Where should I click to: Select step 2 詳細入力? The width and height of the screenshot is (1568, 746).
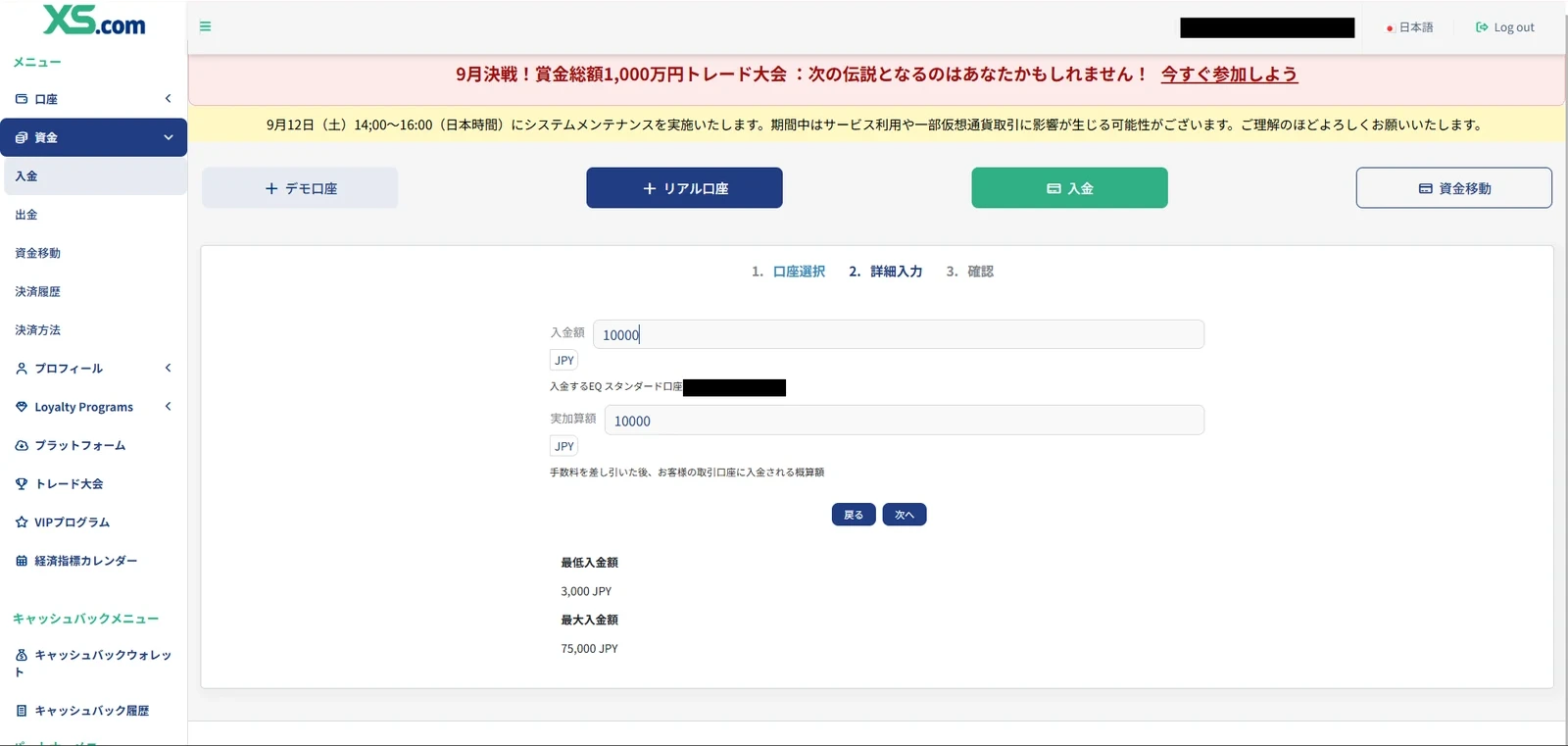885,272
